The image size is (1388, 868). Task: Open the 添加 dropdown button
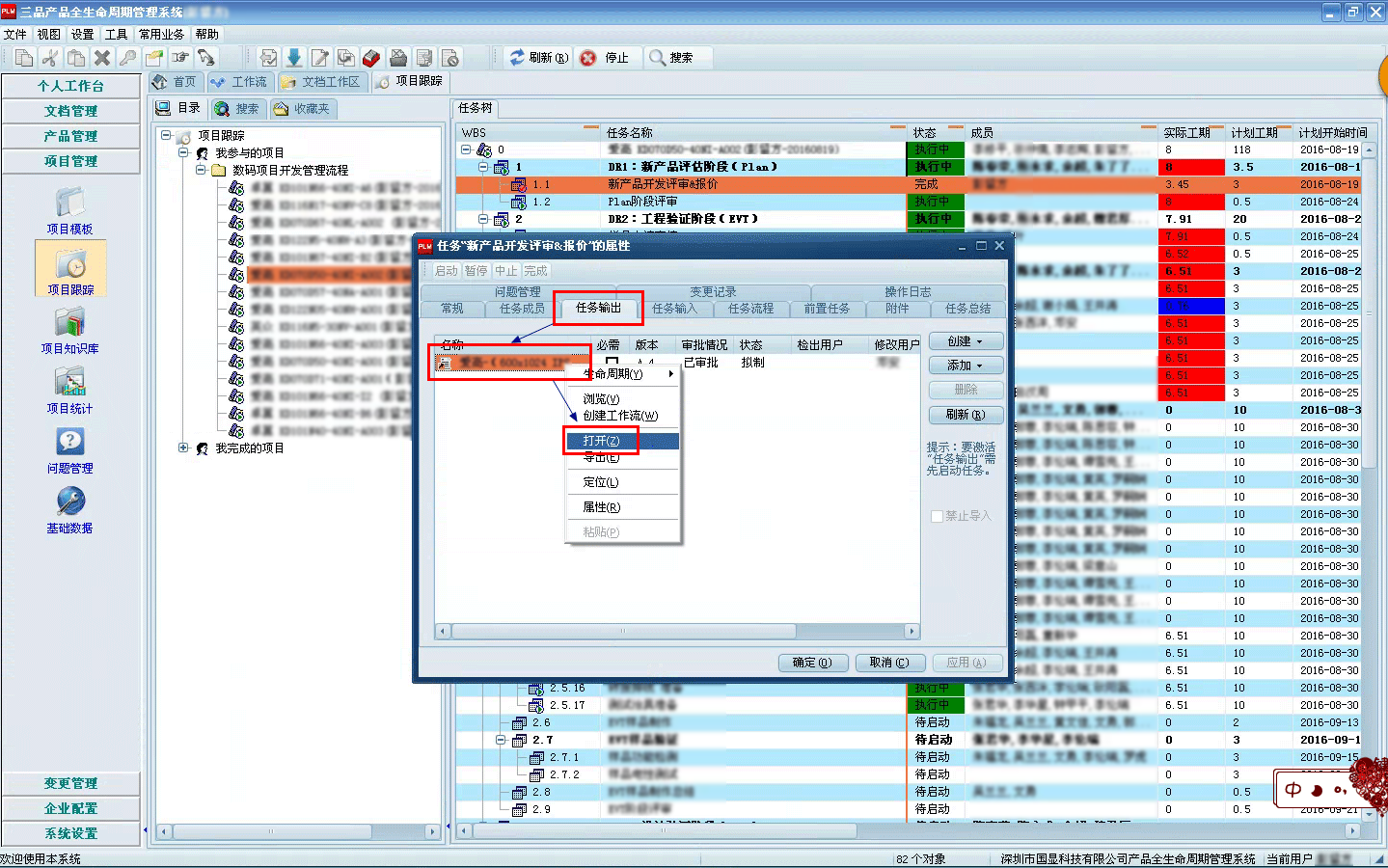coord(966,366)
